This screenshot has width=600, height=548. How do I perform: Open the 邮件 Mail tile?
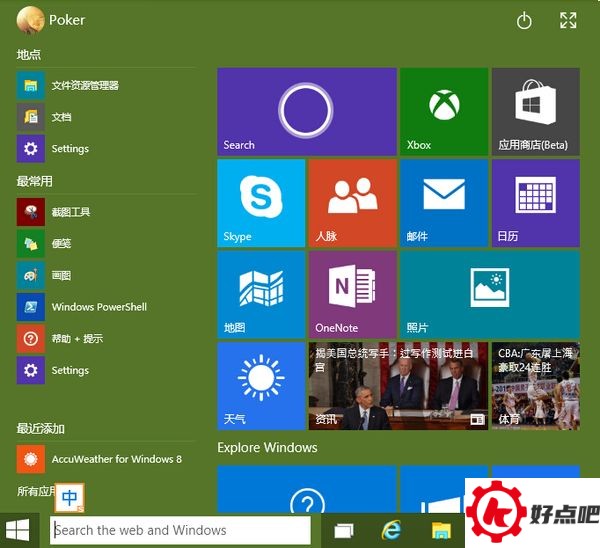(443, 203)
